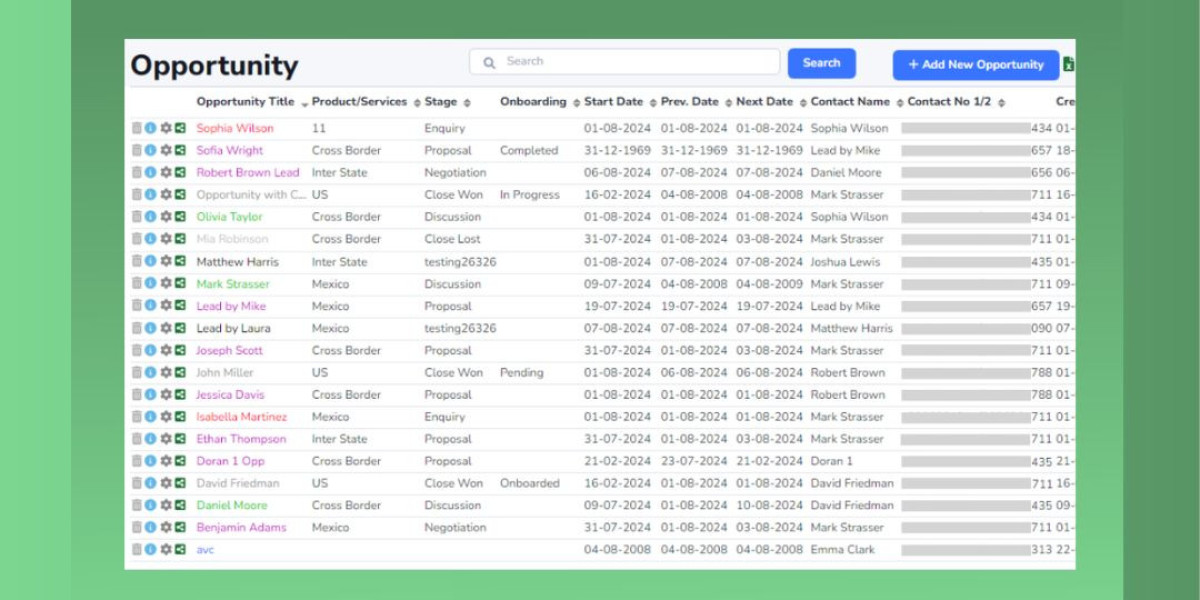Show info for Joseph Scott opportunity
The height and width of the screenshot is (600, 1200).
pos(151,350)
